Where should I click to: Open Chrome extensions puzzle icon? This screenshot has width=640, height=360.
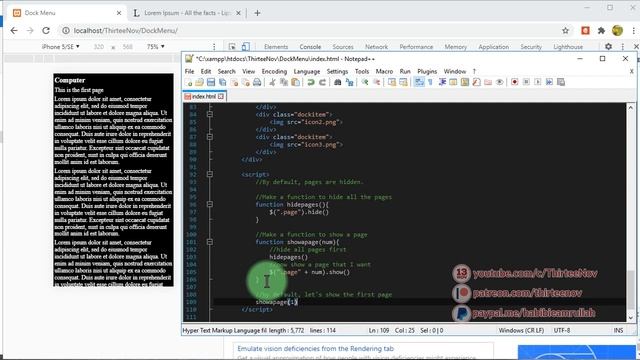[x=601, y=31]
